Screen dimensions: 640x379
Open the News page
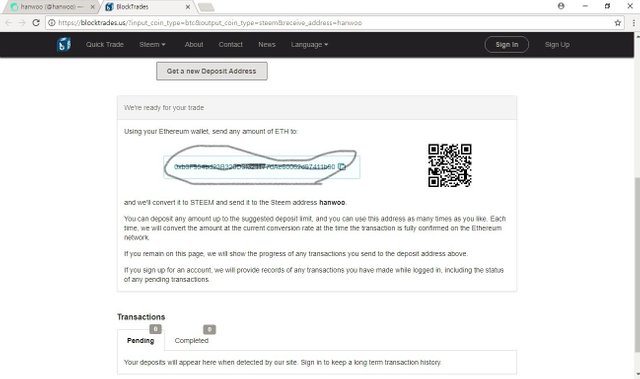click(x=267, y=44)
